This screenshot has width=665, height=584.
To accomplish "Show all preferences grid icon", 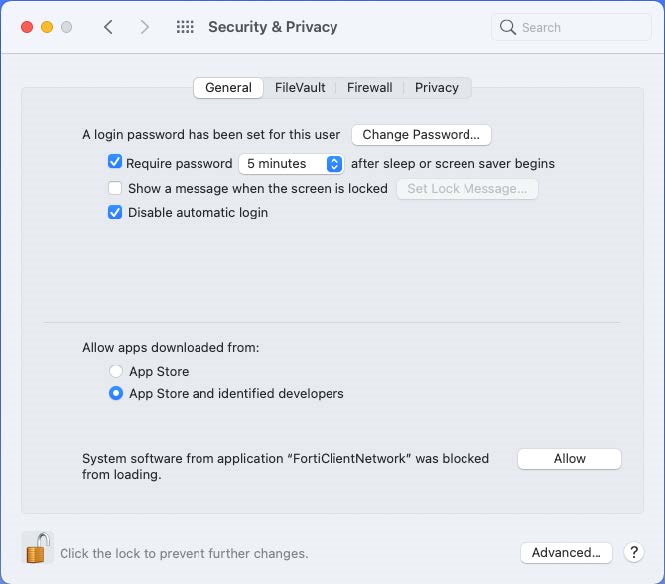I will point(185,27).
